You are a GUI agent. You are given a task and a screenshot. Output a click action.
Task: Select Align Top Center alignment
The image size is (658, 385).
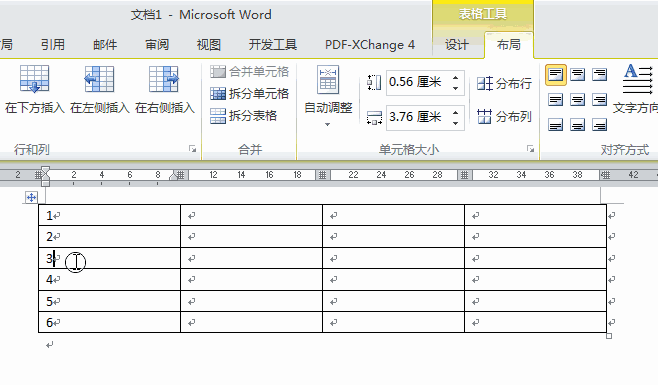point(578,75)
